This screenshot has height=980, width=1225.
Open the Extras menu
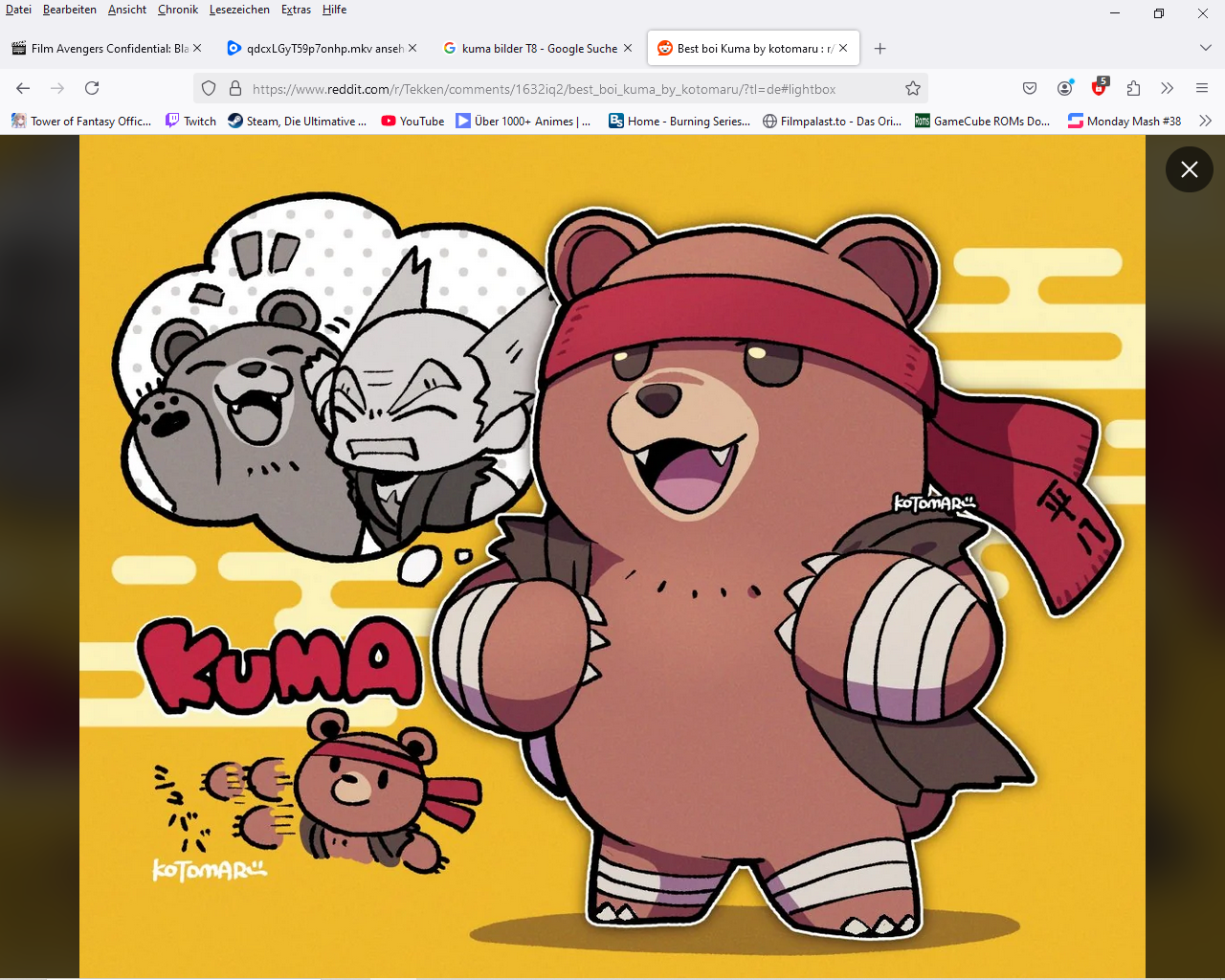coord(296,10)
